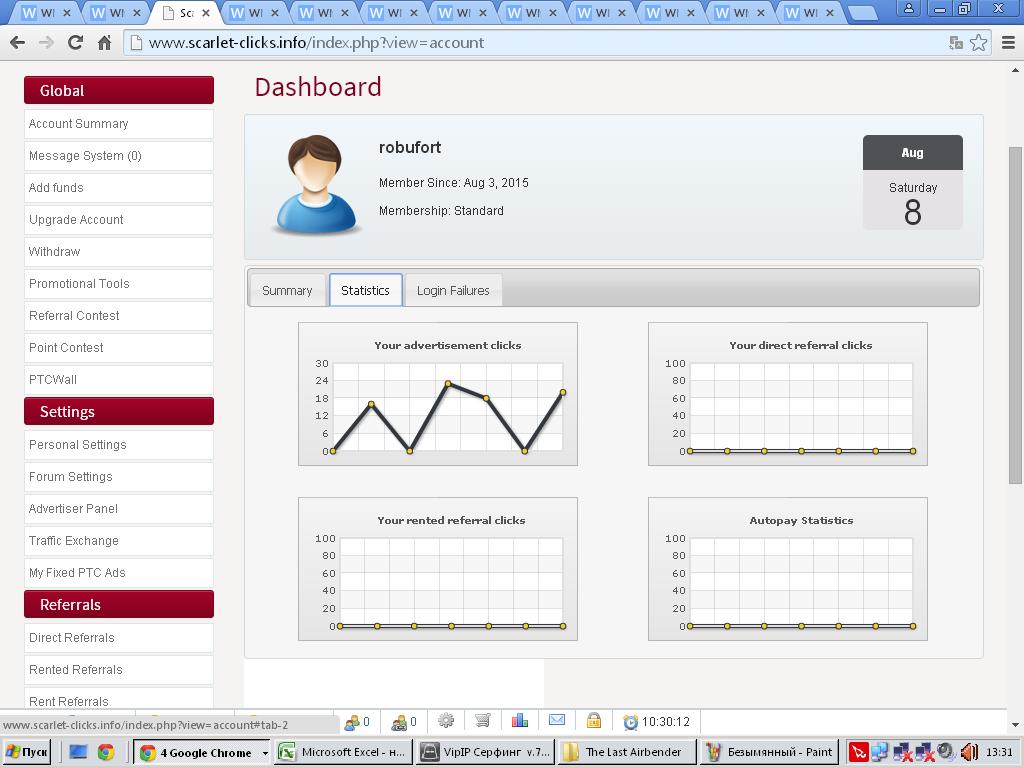Open the Windows Start (Пуск) button

[27, 752]
